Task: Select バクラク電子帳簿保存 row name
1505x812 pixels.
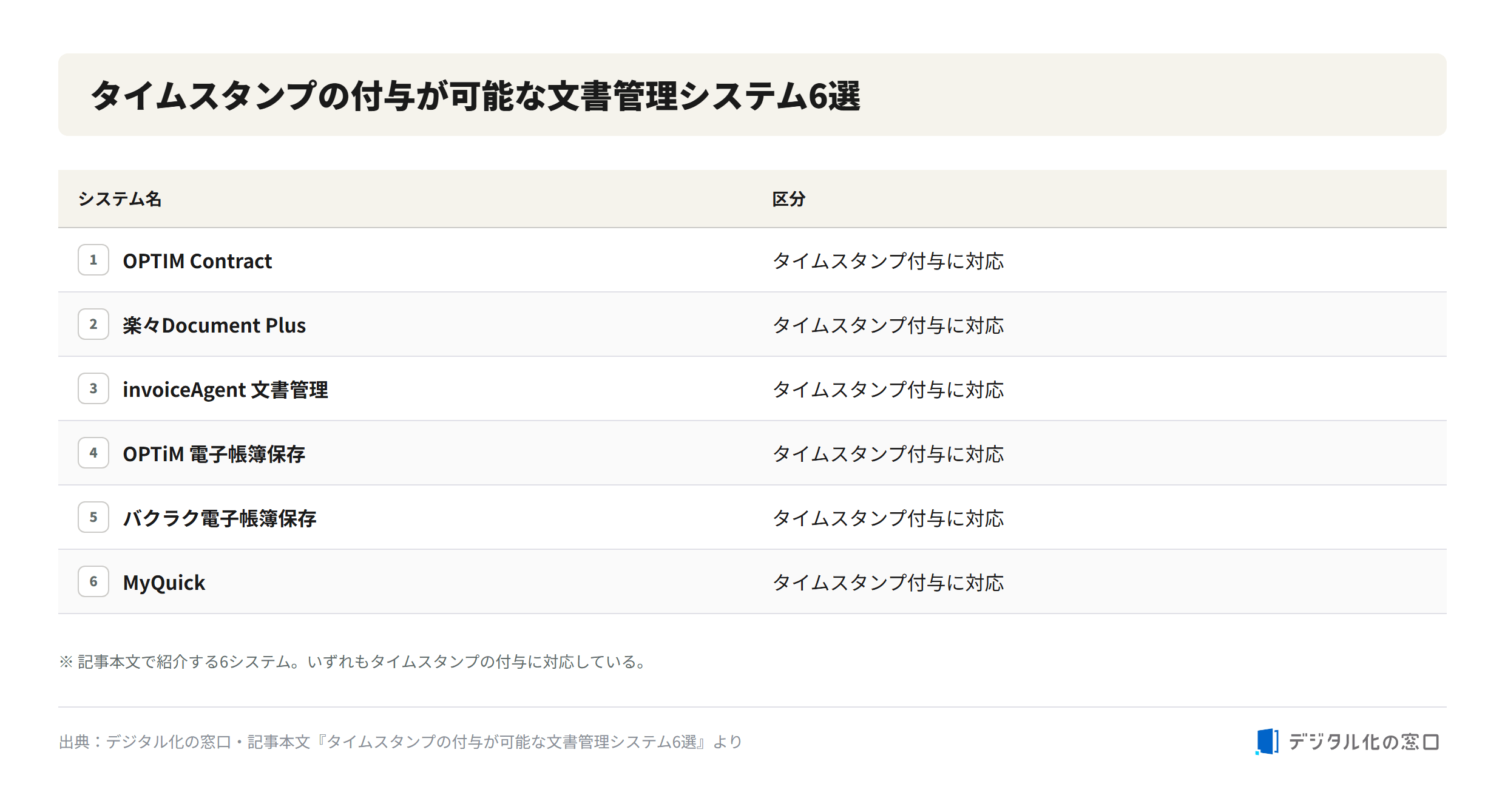Action: coord(220,518)
